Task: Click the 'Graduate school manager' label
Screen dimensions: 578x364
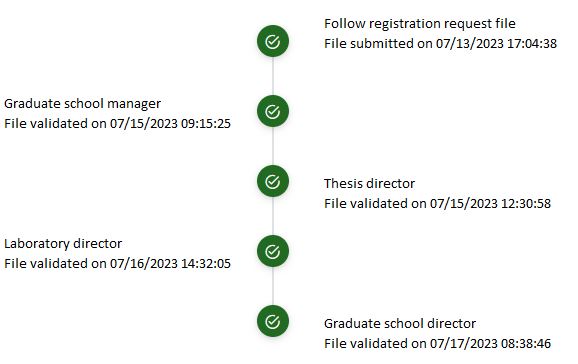Action: (x=82, y=104)
